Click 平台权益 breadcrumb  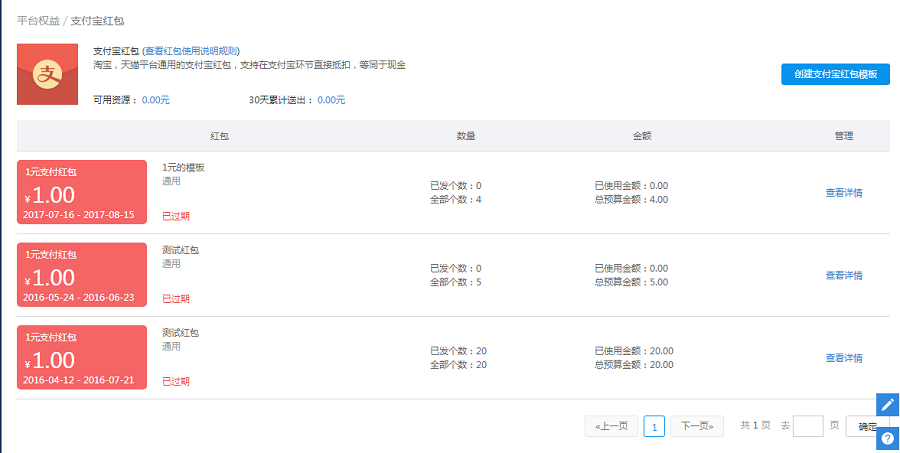click(x=38, y=21)
